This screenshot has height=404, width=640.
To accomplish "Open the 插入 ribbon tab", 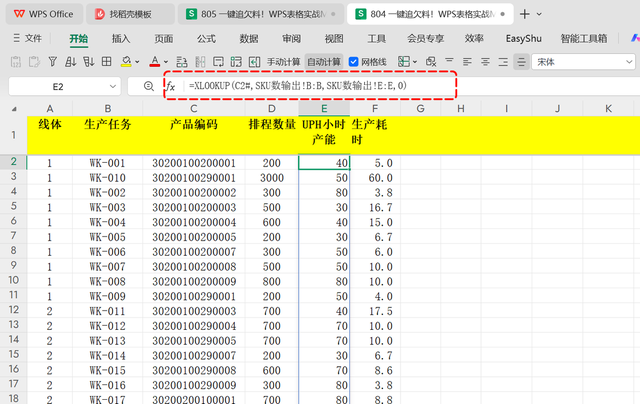I will 121,39.
